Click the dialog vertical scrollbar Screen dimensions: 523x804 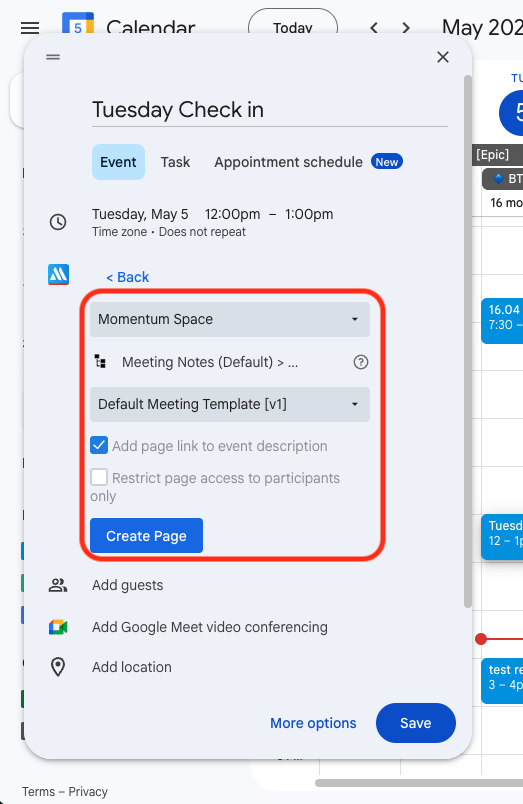point(468,341)
